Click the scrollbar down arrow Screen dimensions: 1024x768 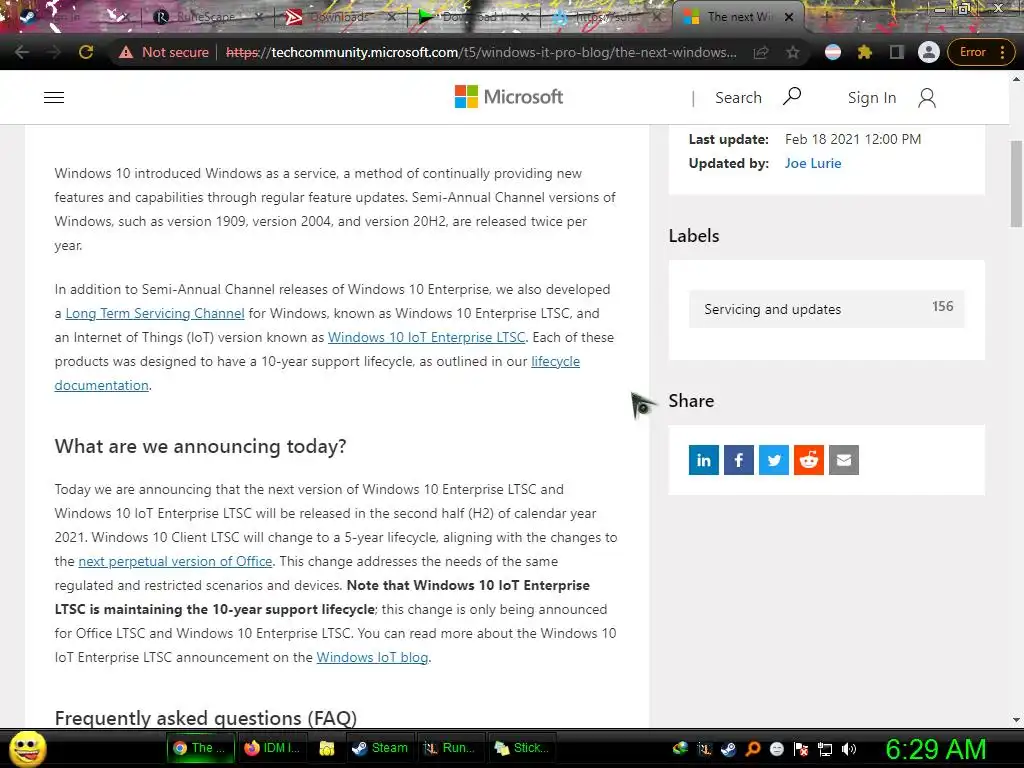click(x=1016, y=720)
